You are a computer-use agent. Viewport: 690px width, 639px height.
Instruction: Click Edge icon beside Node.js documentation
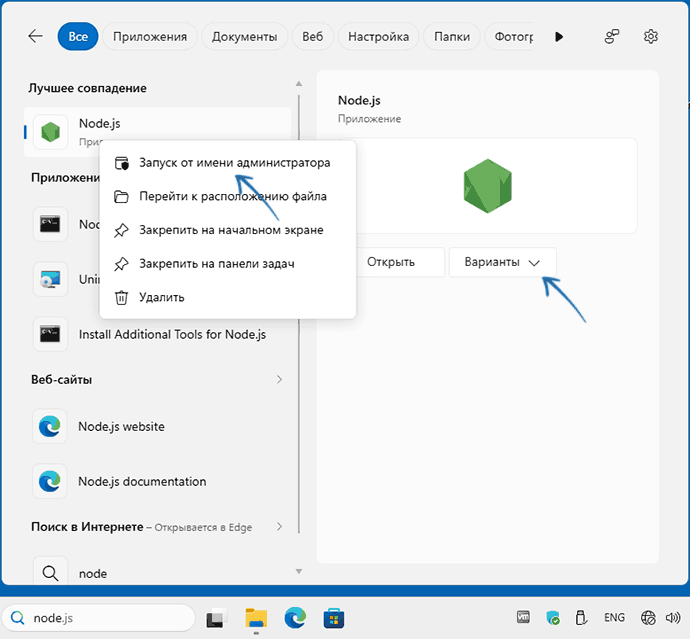coord(50,481)
